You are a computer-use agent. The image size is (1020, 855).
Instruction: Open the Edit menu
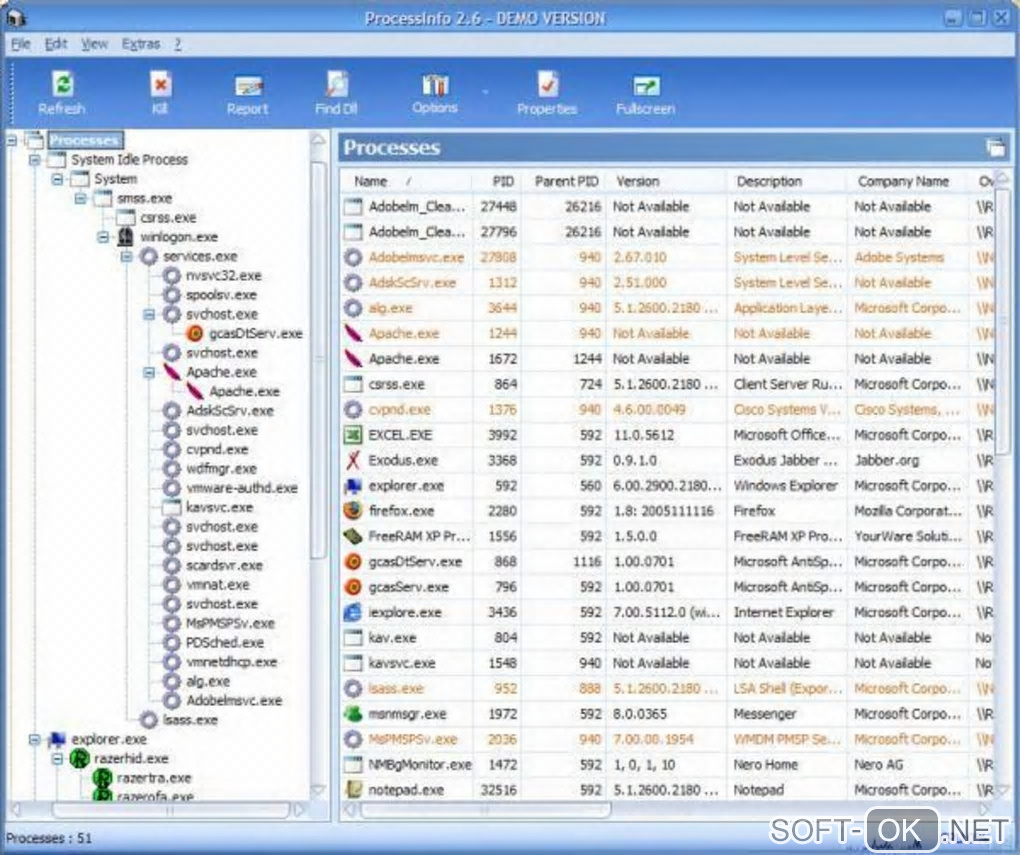point(56,44)
